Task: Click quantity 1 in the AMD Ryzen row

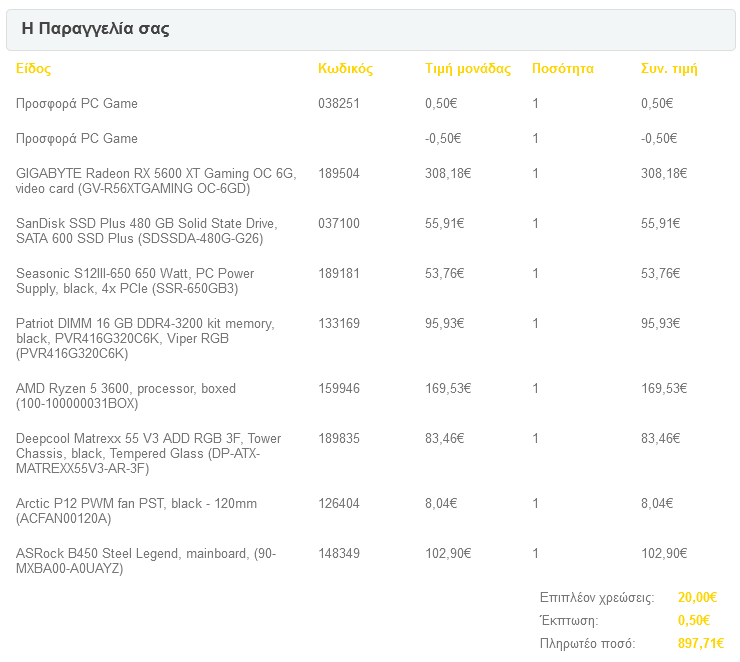Action: click(535, 388)
